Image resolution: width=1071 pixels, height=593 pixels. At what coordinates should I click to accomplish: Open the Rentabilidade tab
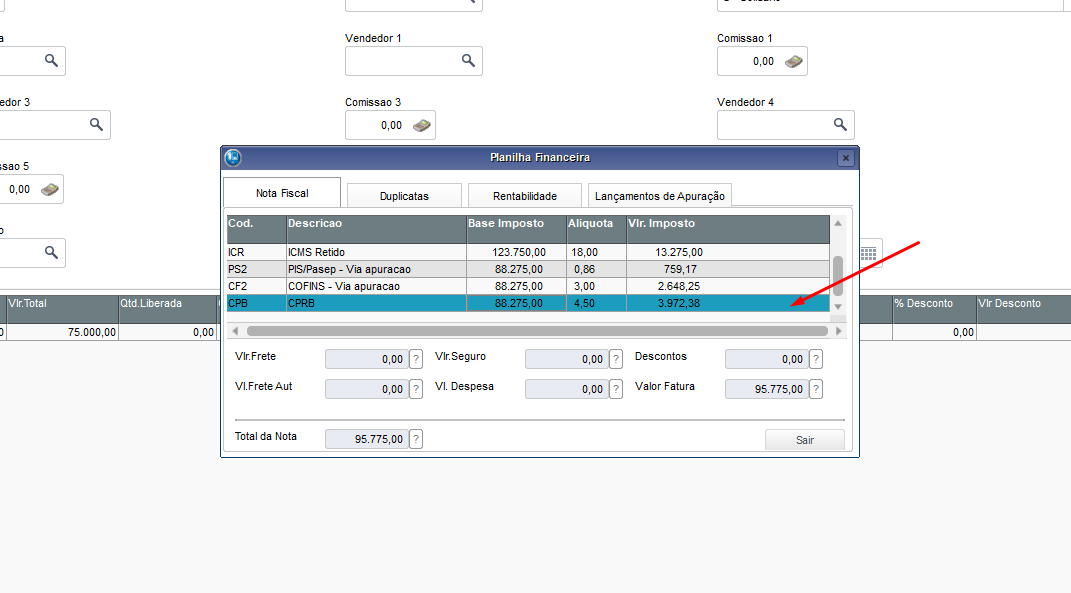[525, 196]
